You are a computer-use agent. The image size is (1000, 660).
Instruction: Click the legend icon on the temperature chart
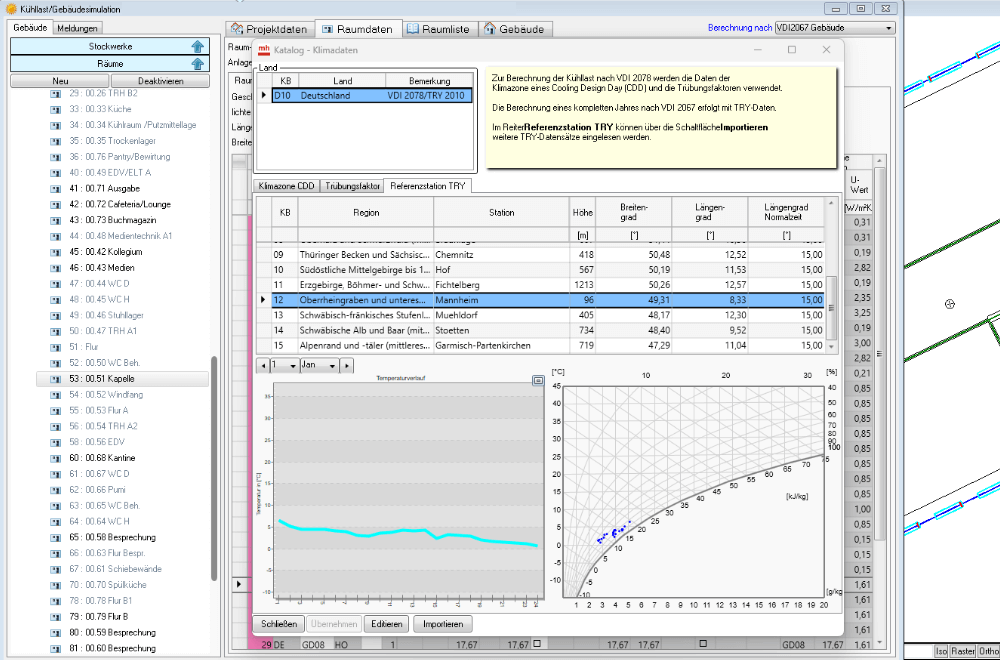click(538, 380)
